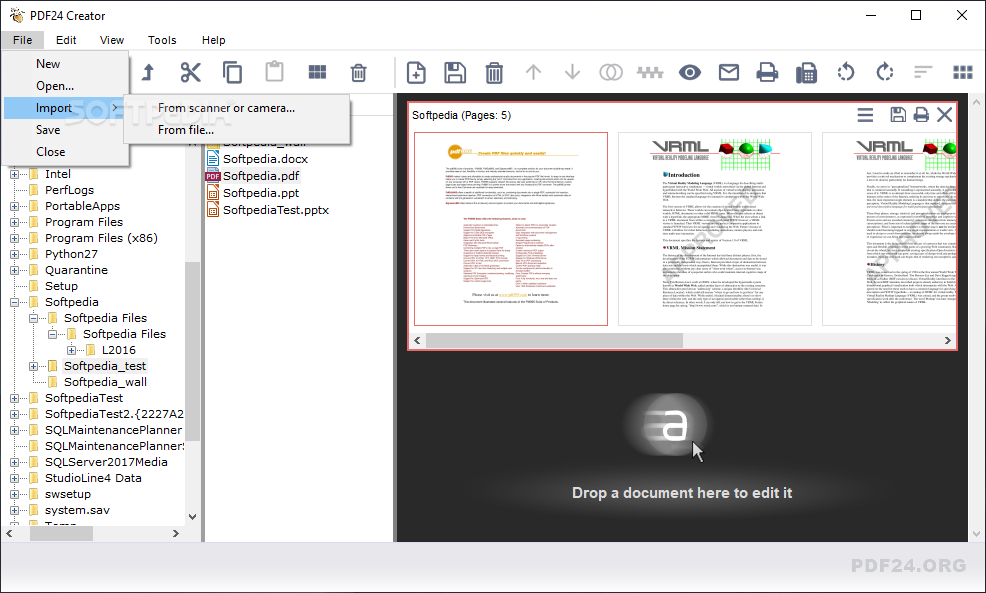Expand the Intel folder node

(x=14, y=174)
